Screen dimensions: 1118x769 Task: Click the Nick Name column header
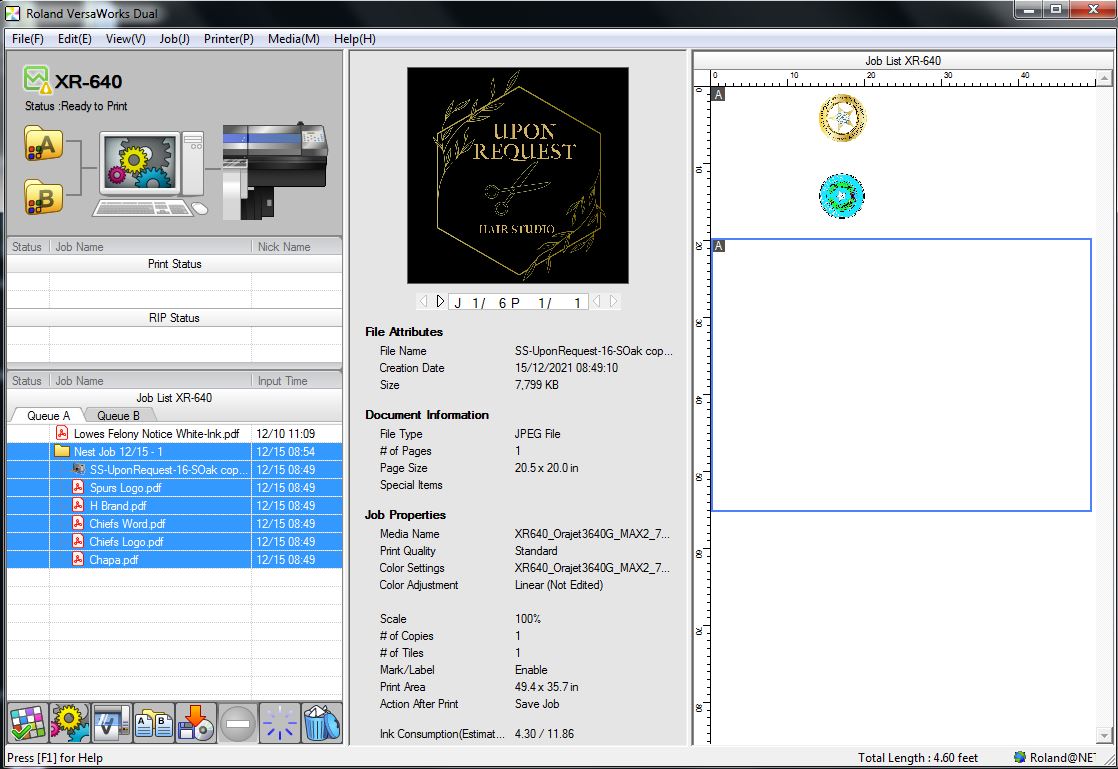point(297,247)
